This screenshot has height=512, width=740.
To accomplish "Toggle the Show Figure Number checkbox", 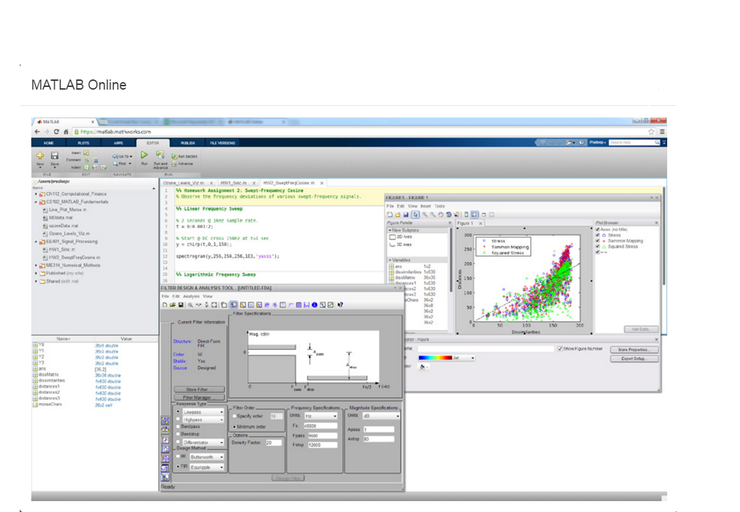I will [x=560, y=349].
